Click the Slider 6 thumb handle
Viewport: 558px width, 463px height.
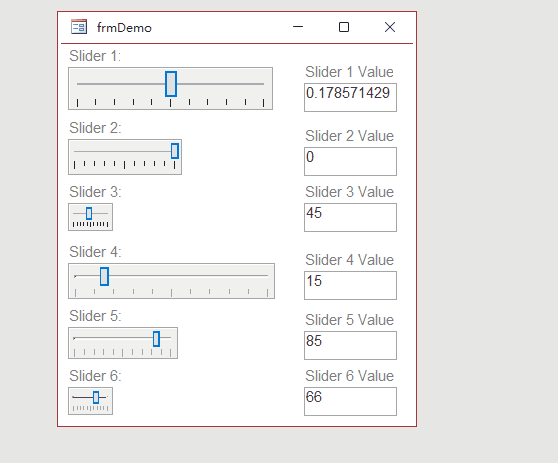[96, 398]
